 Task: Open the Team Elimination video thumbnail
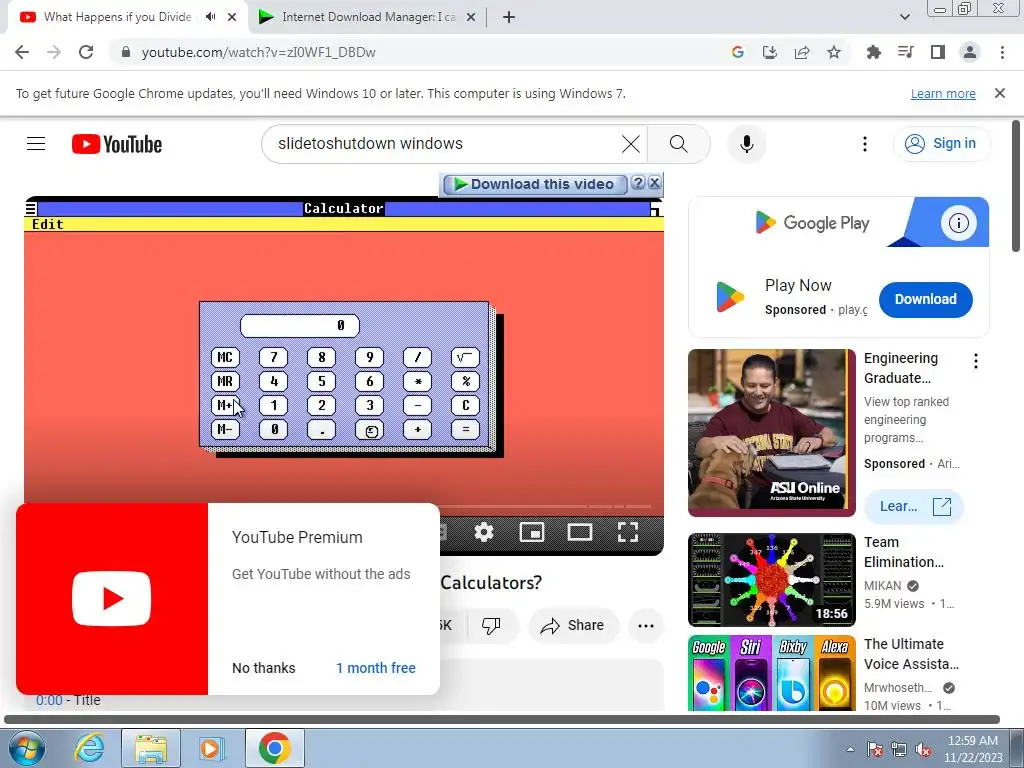coord(771,580)
